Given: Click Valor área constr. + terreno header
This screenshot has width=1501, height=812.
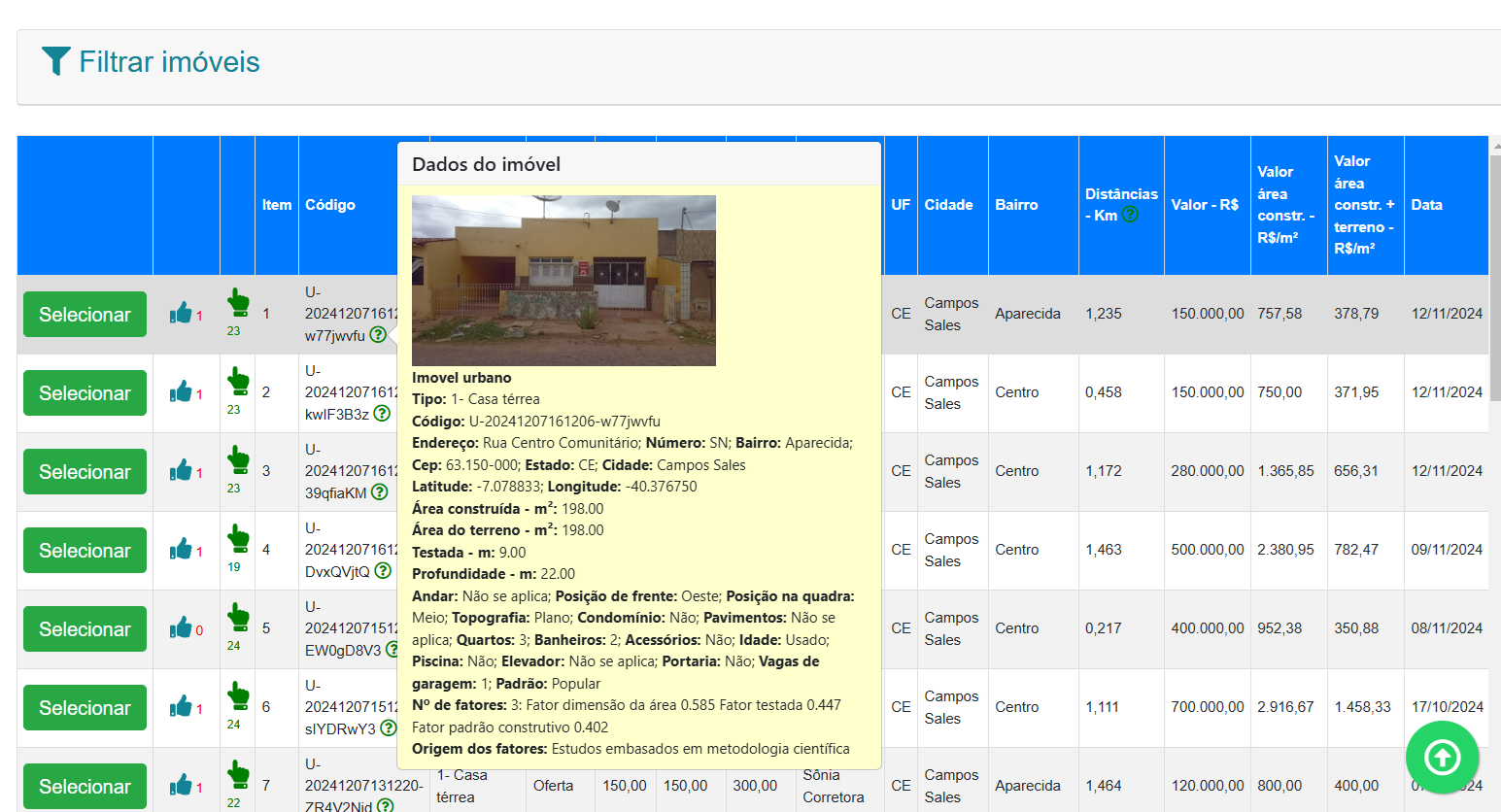Looking at the screenshot, I should [x=1364, y=205].
